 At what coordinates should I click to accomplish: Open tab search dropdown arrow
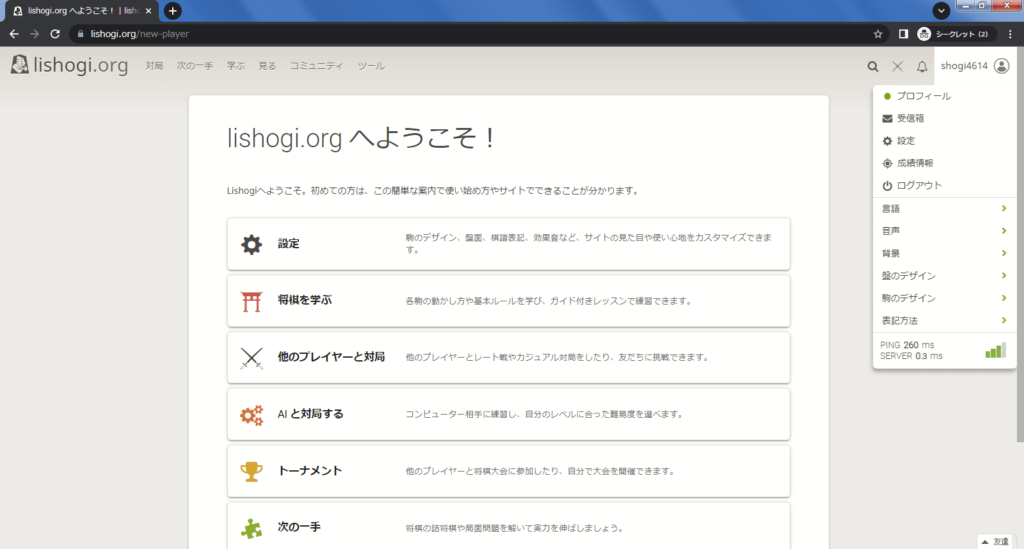pos(941,10)
